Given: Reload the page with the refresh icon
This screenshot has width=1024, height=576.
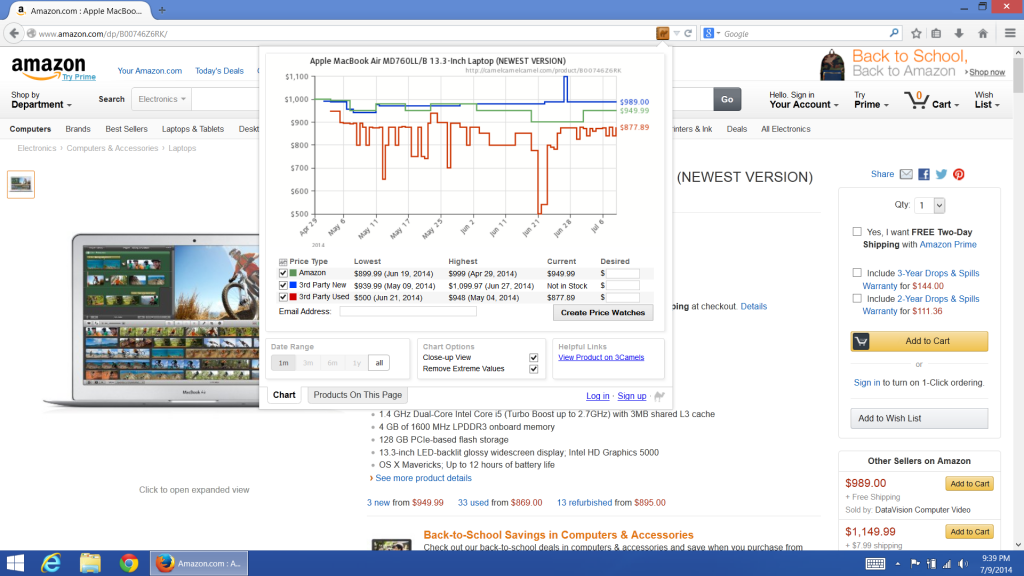Looking at the screenshot, I should 688,33.
